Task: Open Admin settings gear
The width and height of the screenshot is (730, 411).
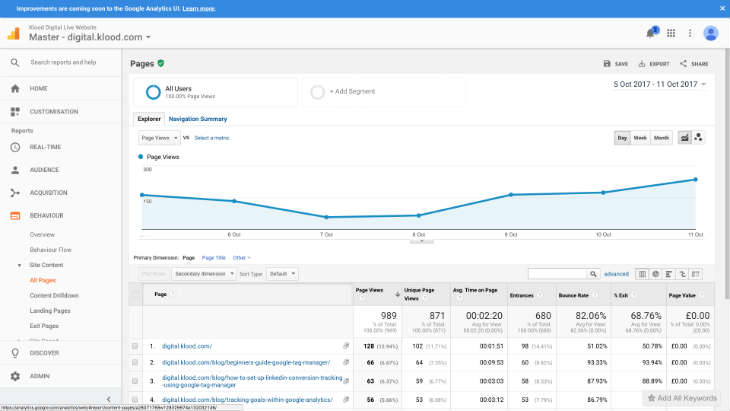Action: [15, 376]
